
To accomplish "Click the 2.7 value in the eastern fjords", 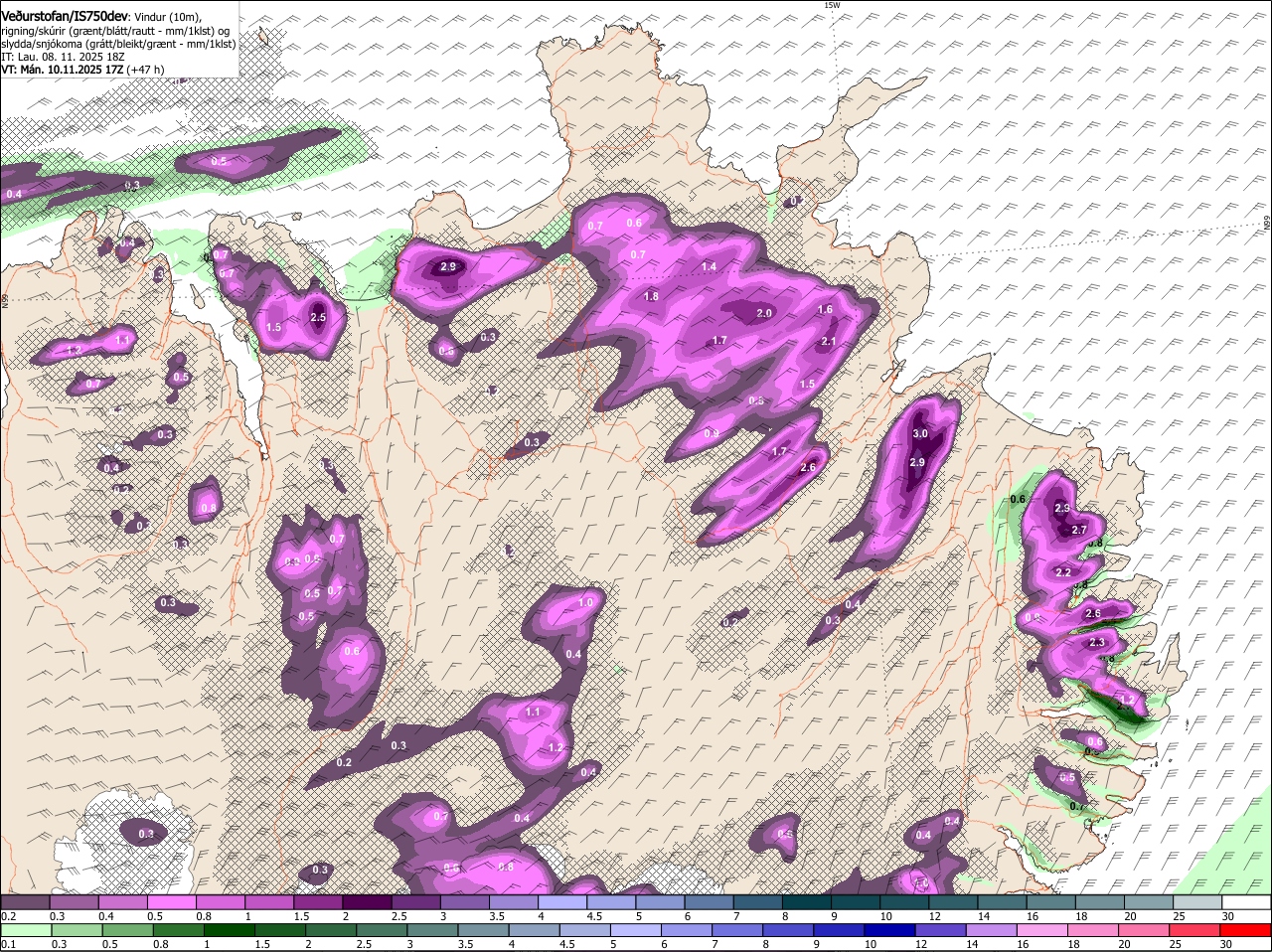I will pos(1079,530).
